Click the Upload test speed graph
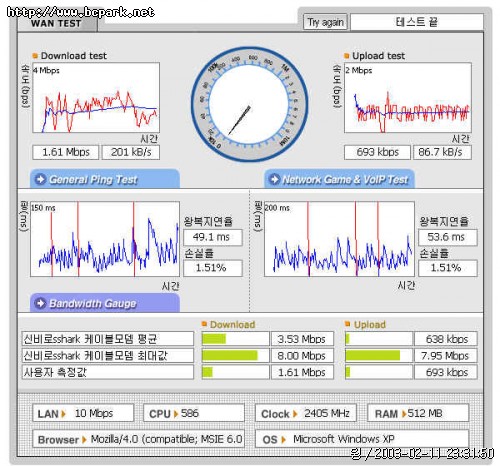Screen dimensions: 500x466 [408, 98]
